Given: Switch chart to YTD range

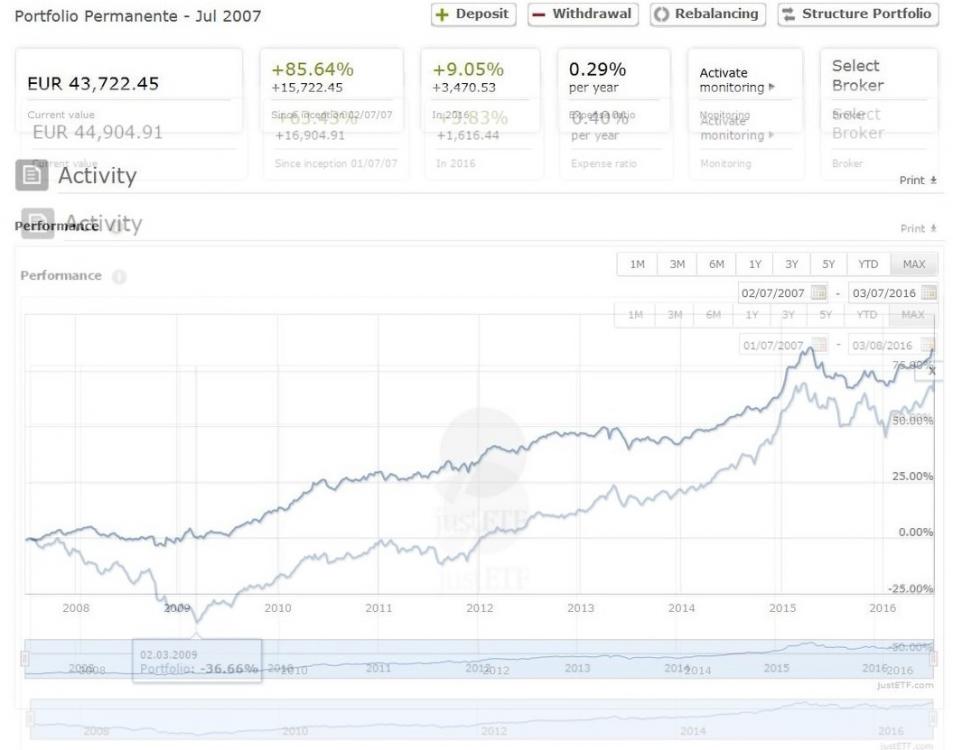Looking at the screenshot, I should pos(866,264).
